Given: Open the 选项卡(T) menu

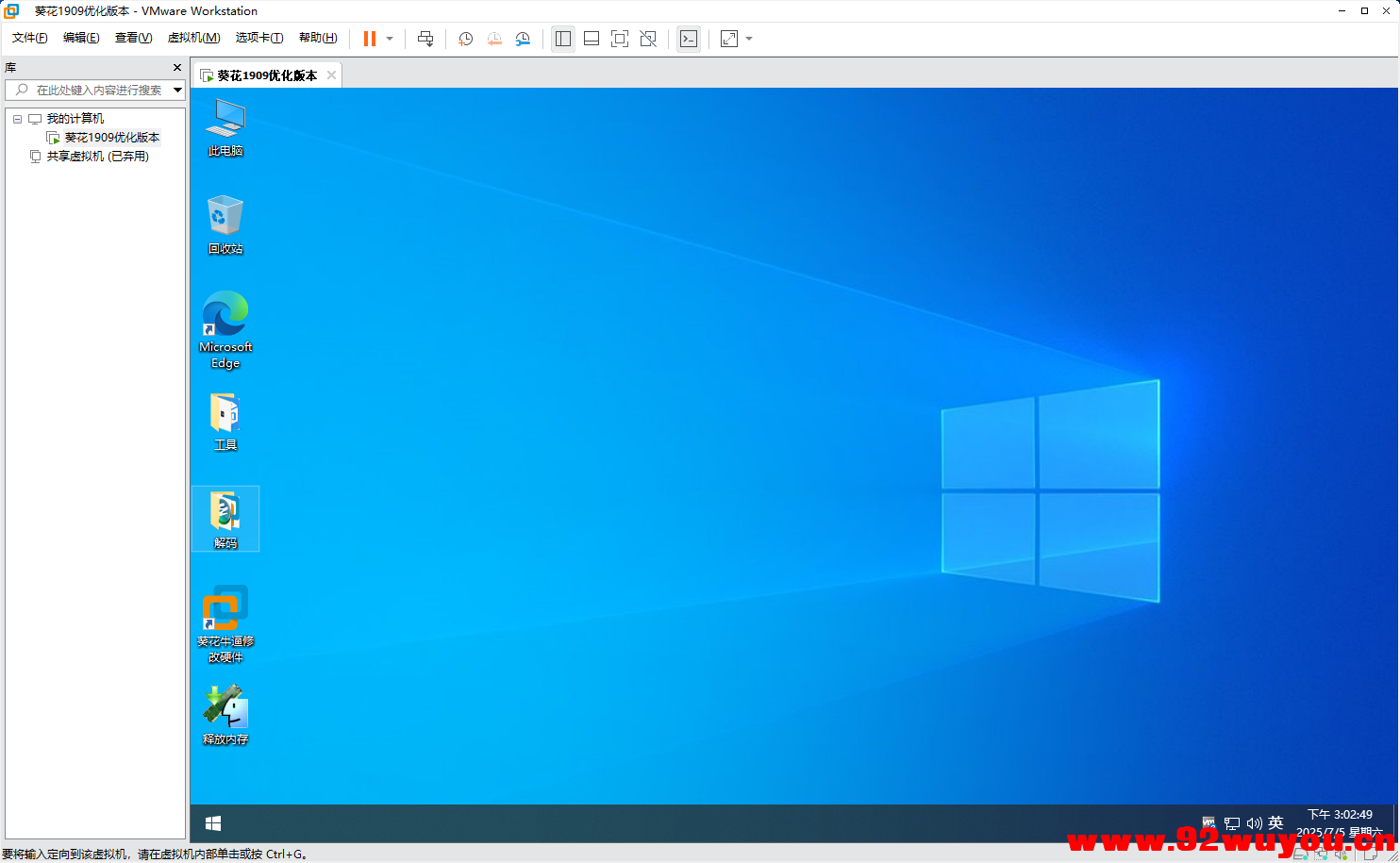Looking at the screenshot, I should click(x=258, y=38).
